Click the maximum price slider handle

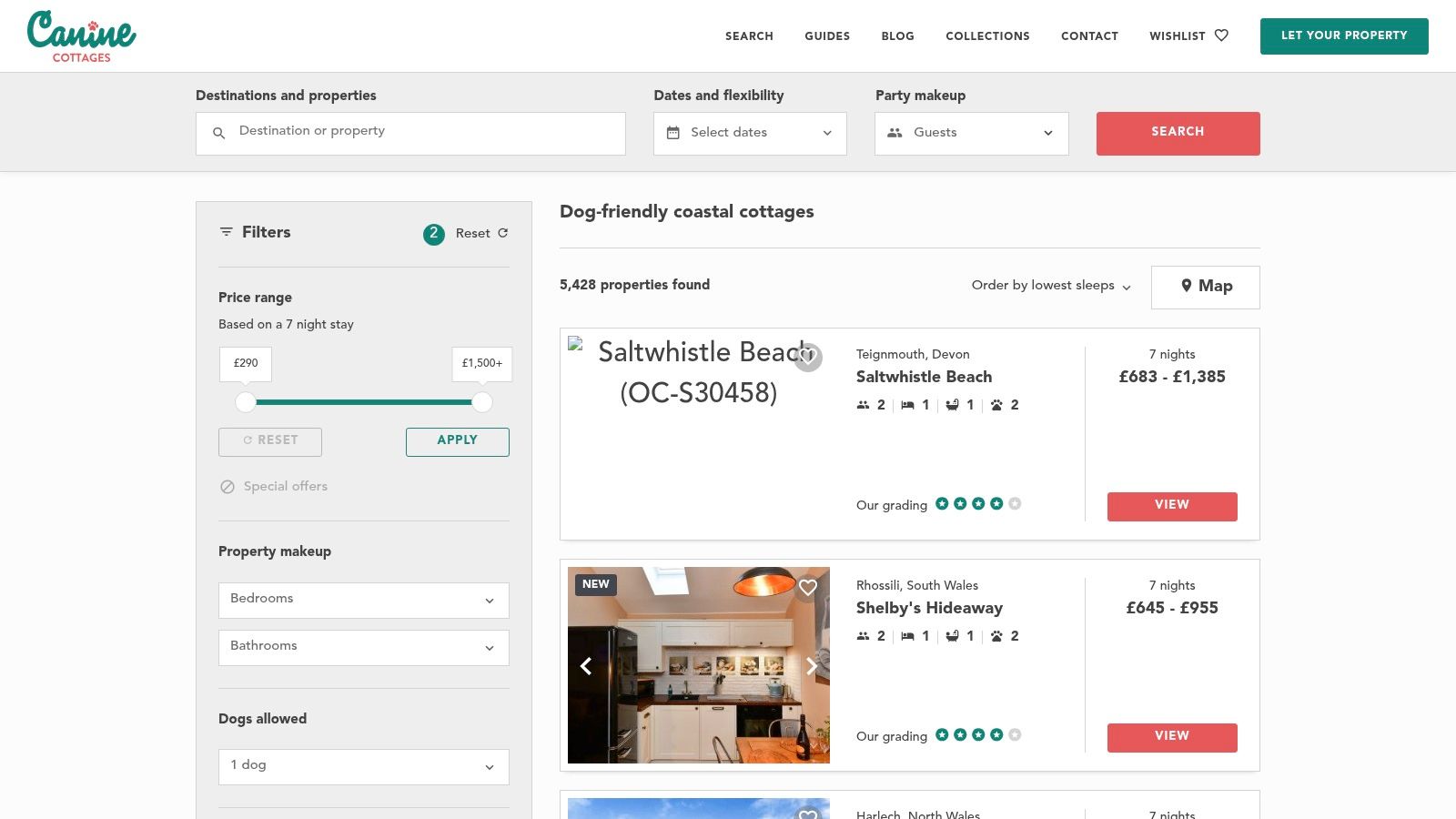482,402
